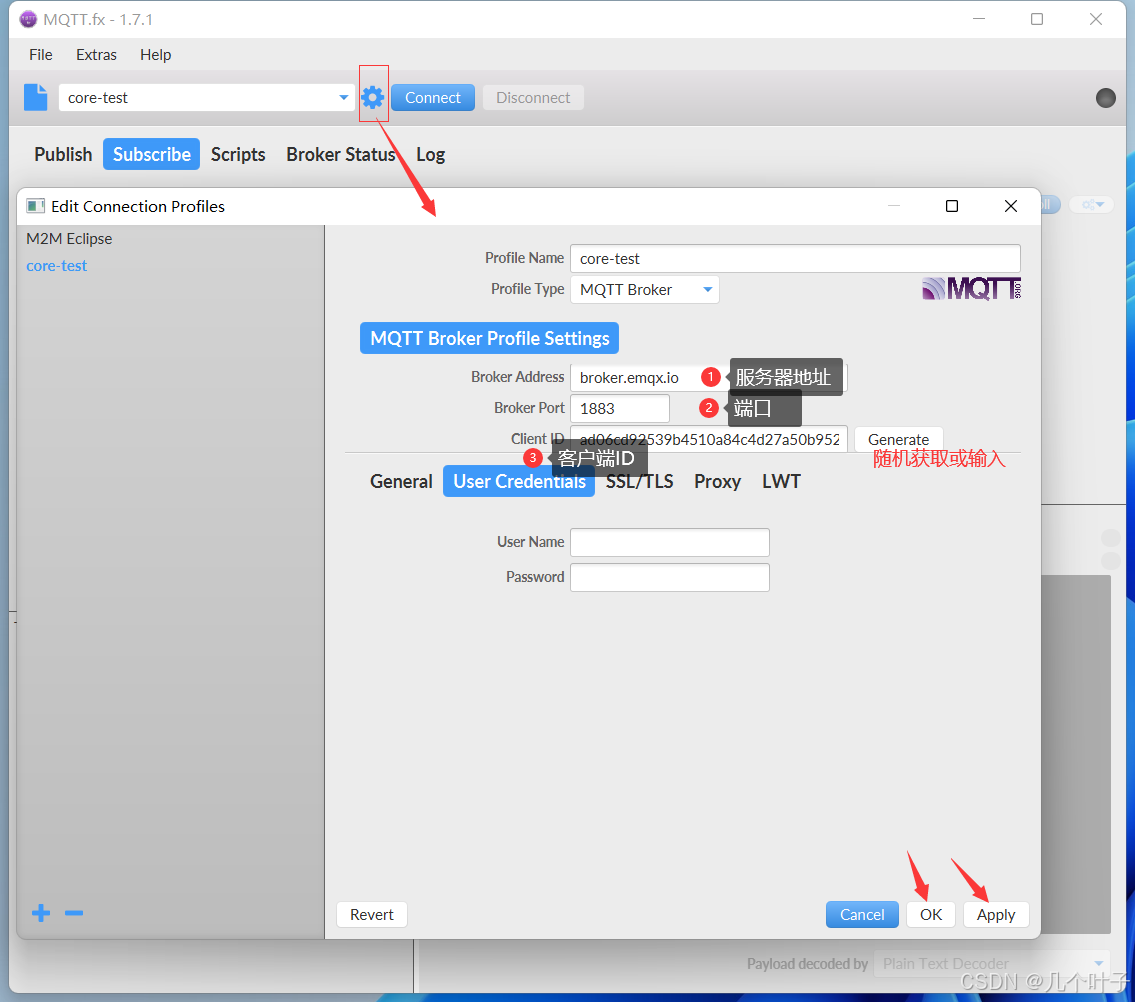Click the new profile document icon
1135x1002 pixels.
coord(35,97)
